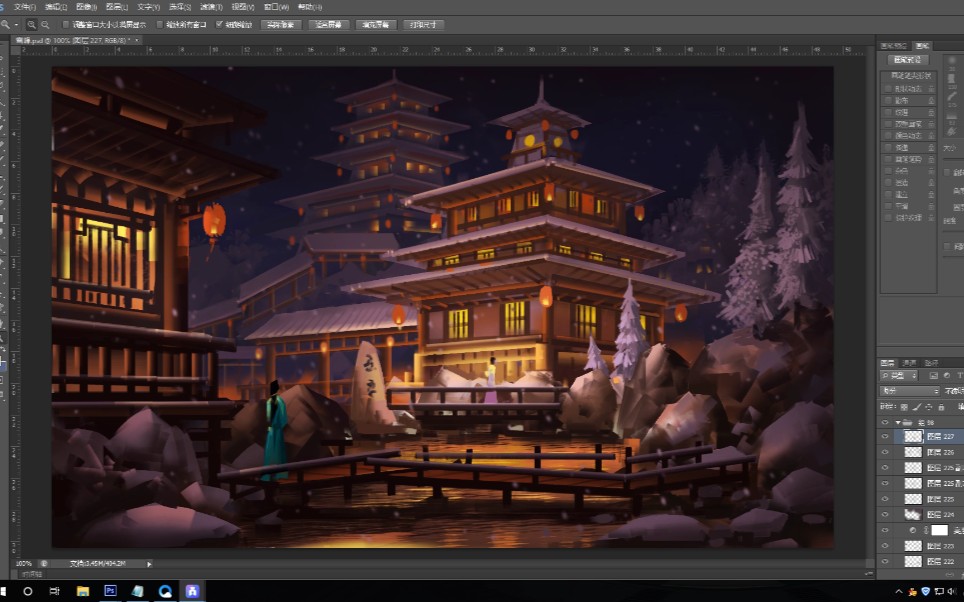Click the adjustment layer filter icon
The width and height of the screenshot is (964, 602).
946,375
